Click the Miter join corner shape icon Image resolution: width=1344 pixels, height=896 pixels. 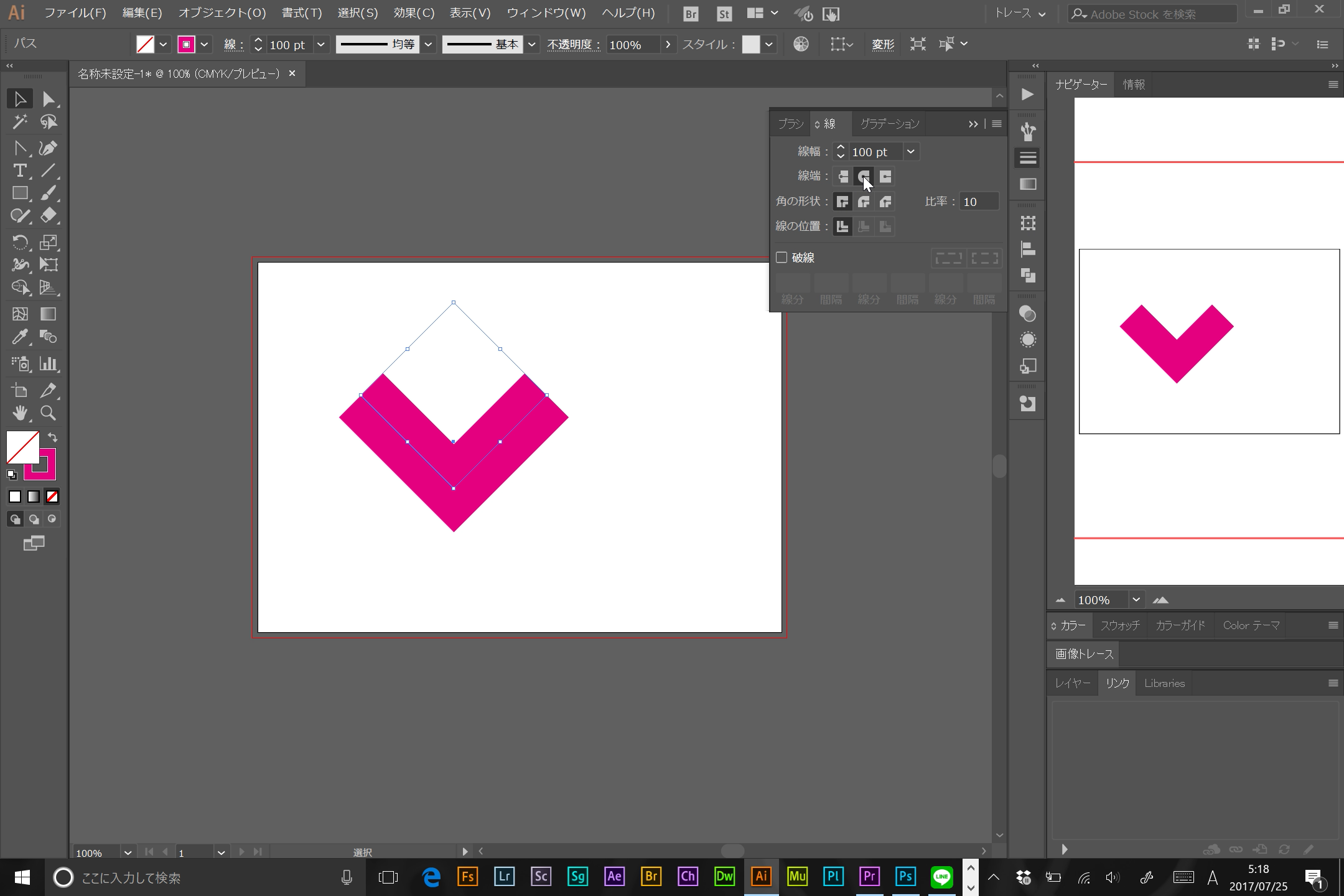(x=843, y=201)
